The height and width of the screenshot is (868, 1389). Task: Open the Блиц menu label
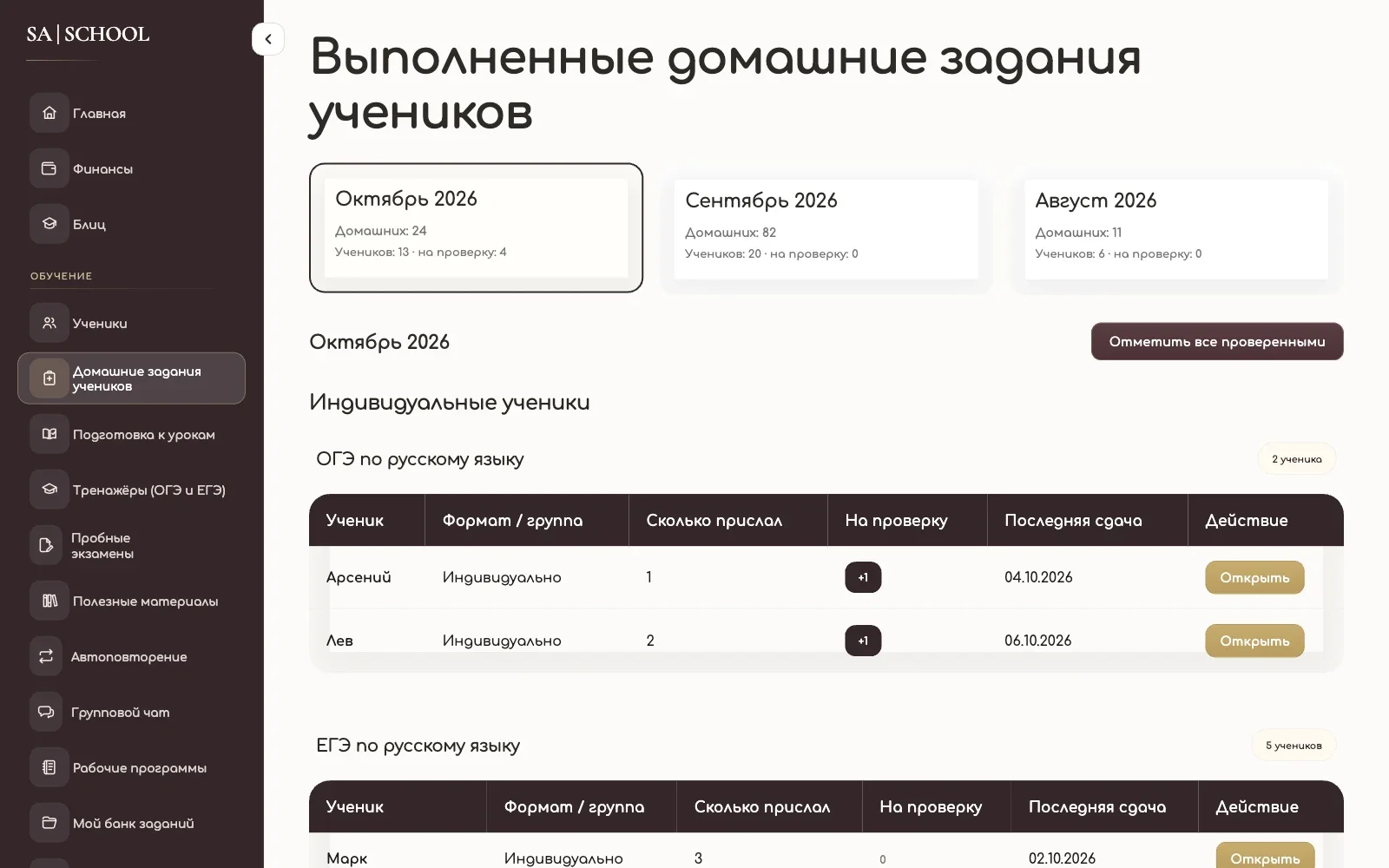click(x=89, y=225)
